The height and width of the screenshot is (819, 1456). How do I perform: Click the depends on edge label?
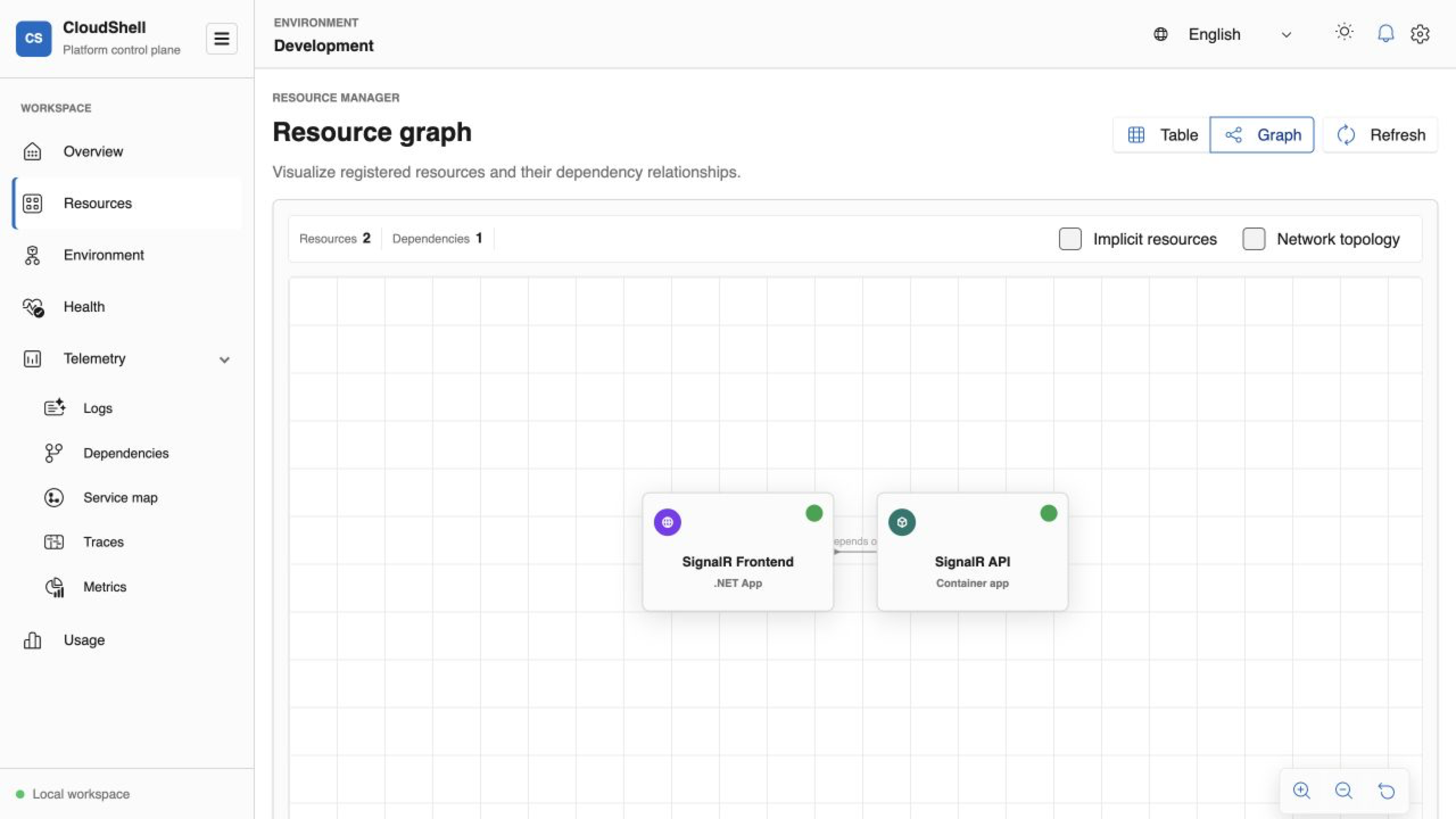pos(855,541)
